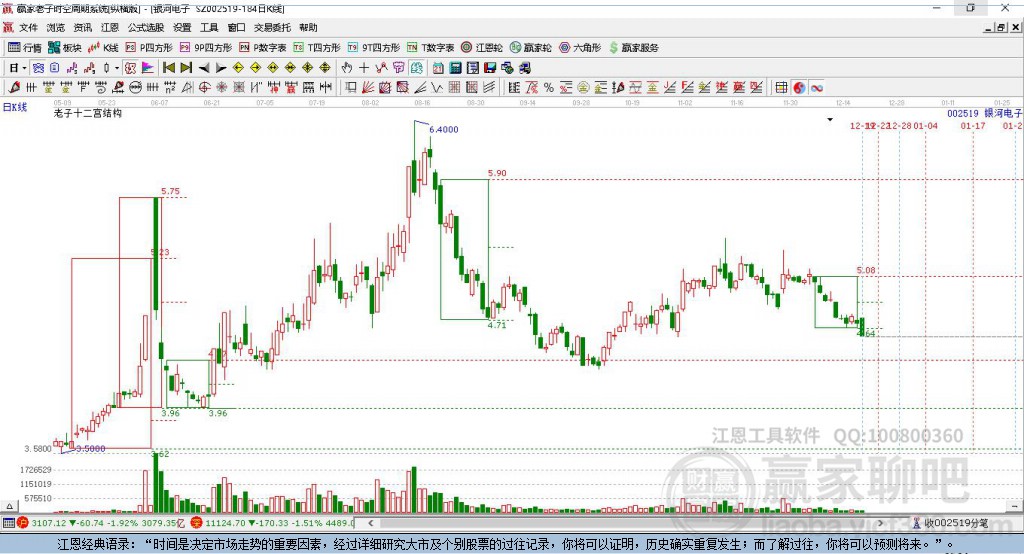This screenshot has height=554, width=1024.
Task: Open the 文件 menu
Action: [28, 27]
